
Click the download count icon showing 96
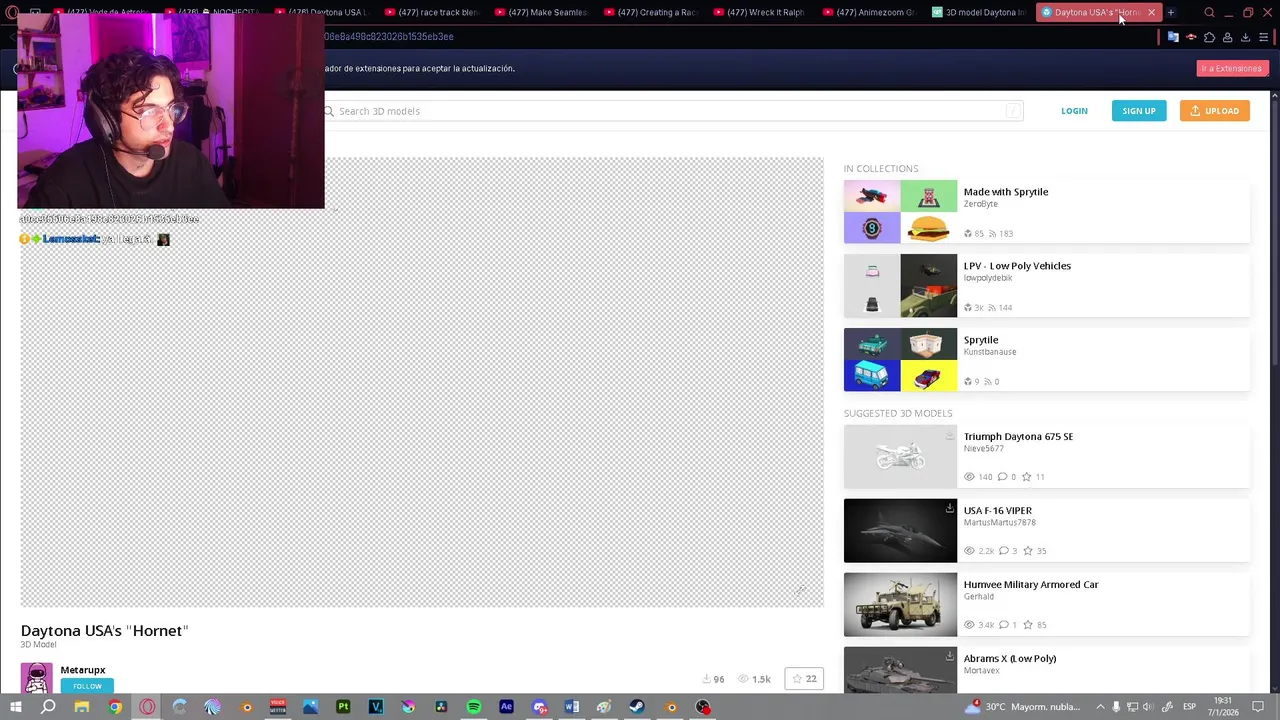[707, 679]
